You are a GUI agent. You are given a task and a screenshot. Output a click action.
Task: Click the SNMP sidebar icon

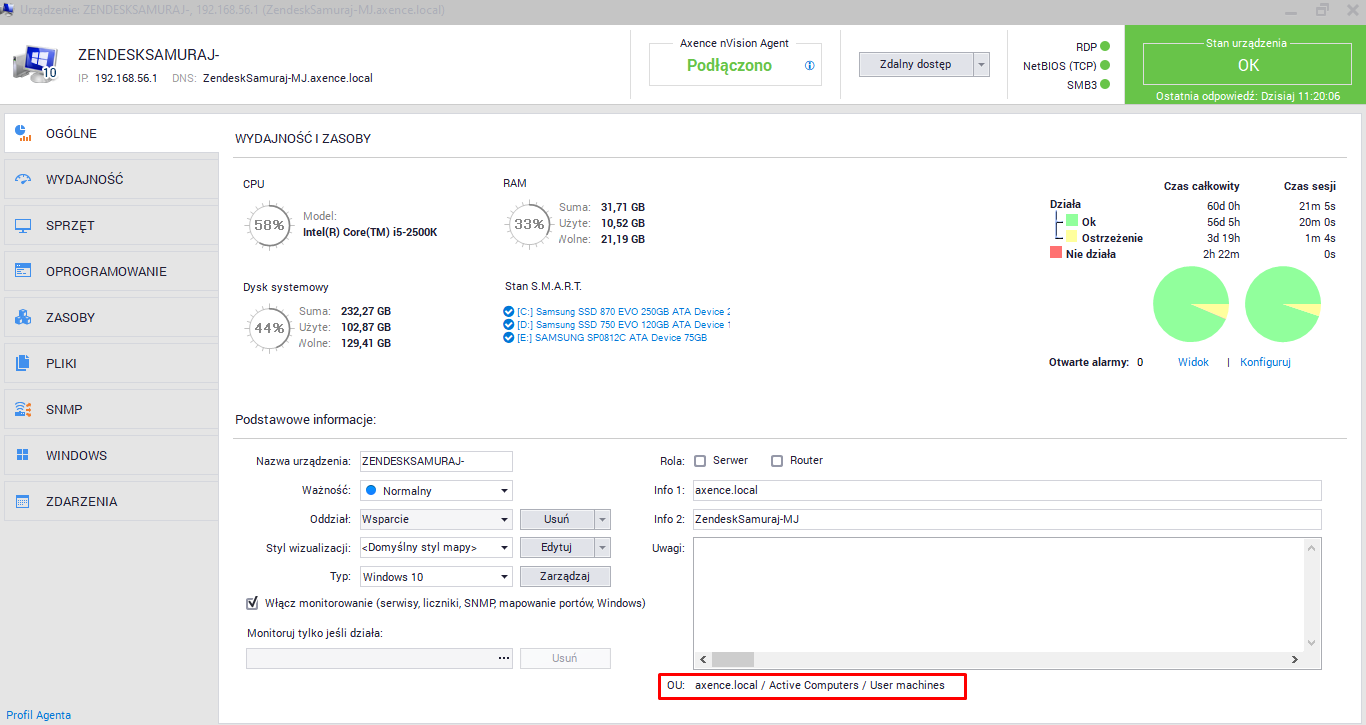point(23,410)
